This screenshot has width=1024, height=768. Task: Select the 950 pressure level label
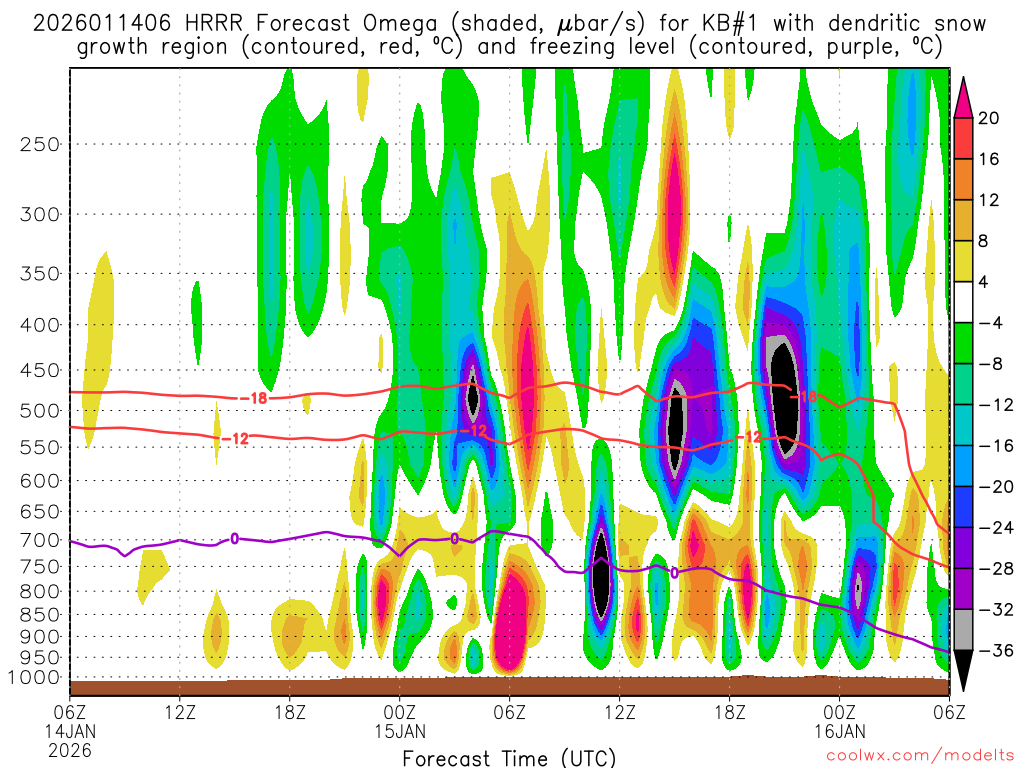point(40,657)
